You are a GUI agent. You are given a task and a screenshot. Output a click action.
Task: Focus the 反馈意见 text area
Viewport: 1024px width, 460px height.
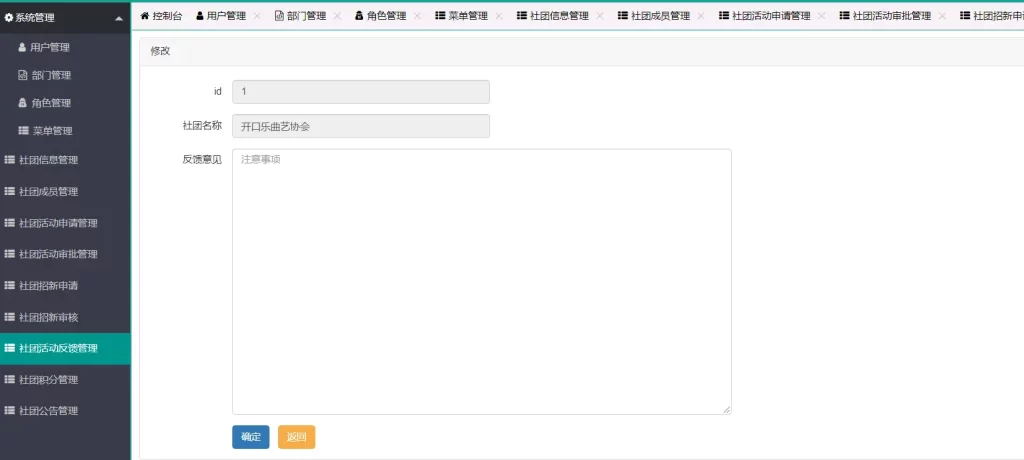[482, 282]
